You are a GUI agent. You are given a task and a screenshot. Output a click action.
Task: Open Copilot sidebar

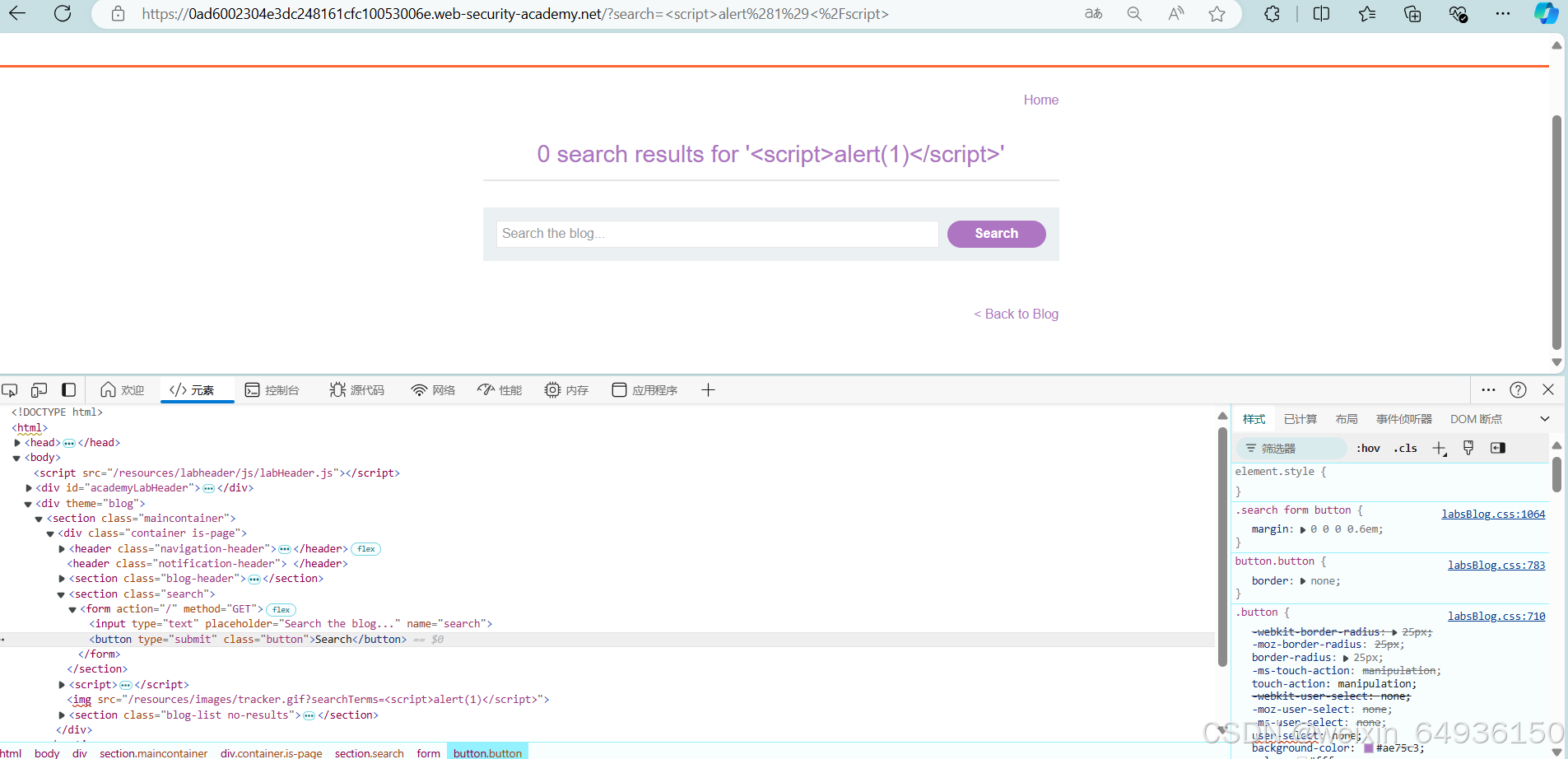(1546, 13)
